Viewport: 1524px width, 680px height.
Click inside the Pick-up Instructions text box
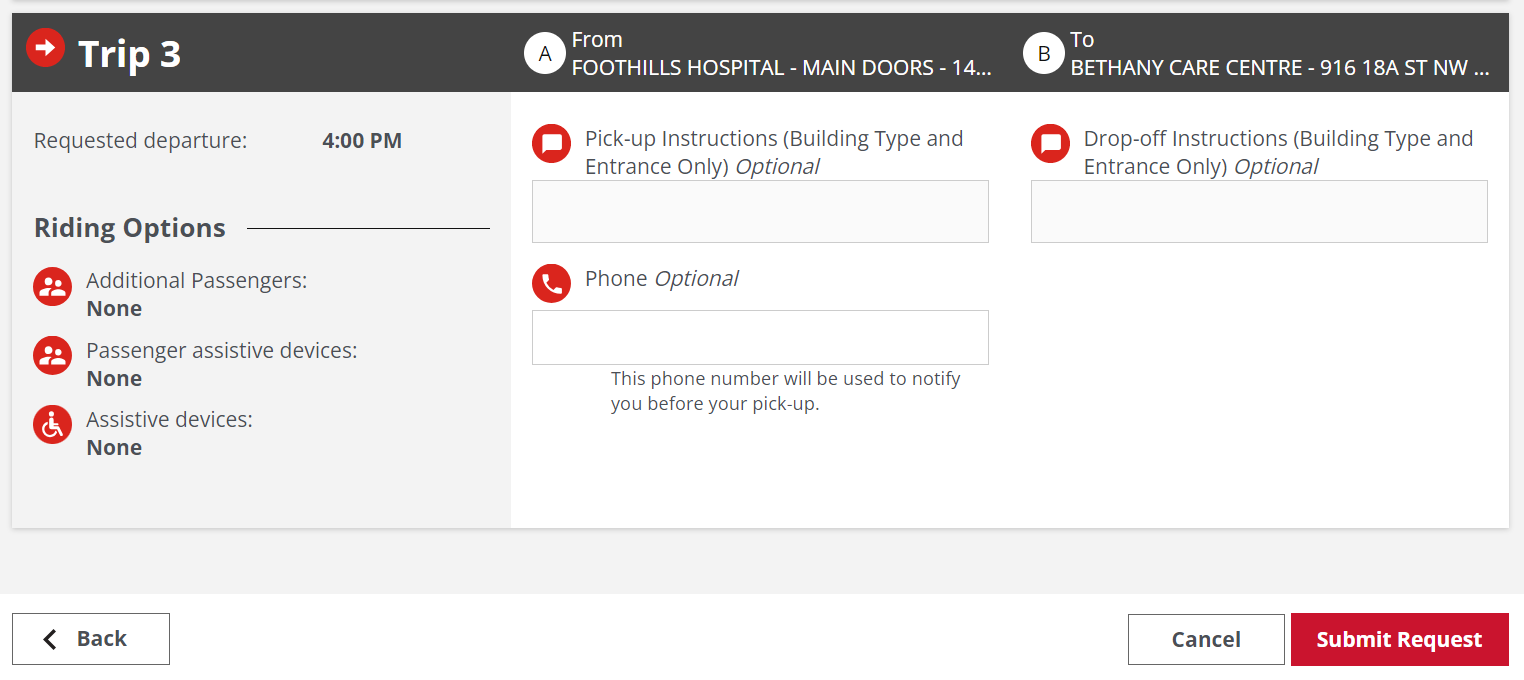[x=759, y=211]
